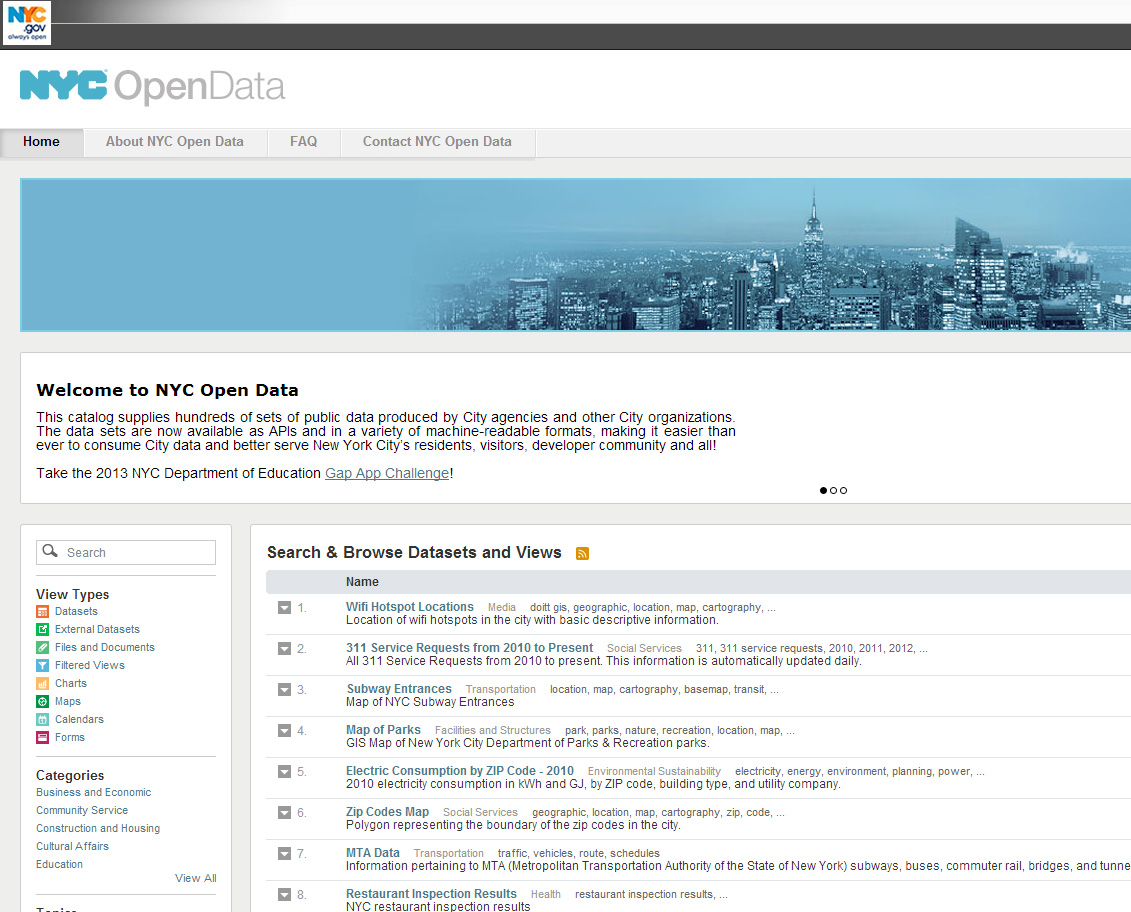Click the External Datasets icon
This screenshot has height=912, width=1131.
(43, 629)
